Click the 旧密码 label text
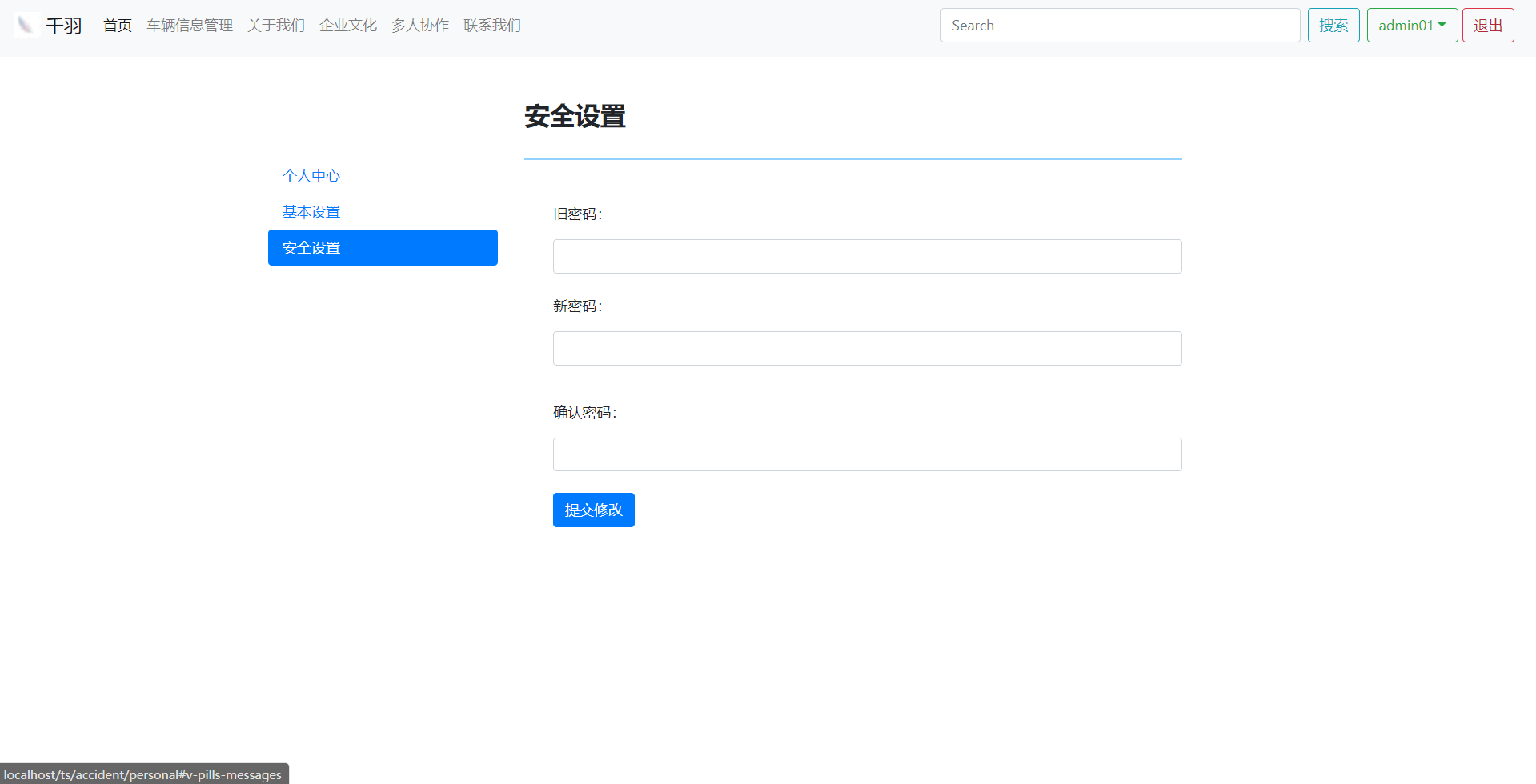The width and height of the screenshot is (1536, 784). (578, 214)
